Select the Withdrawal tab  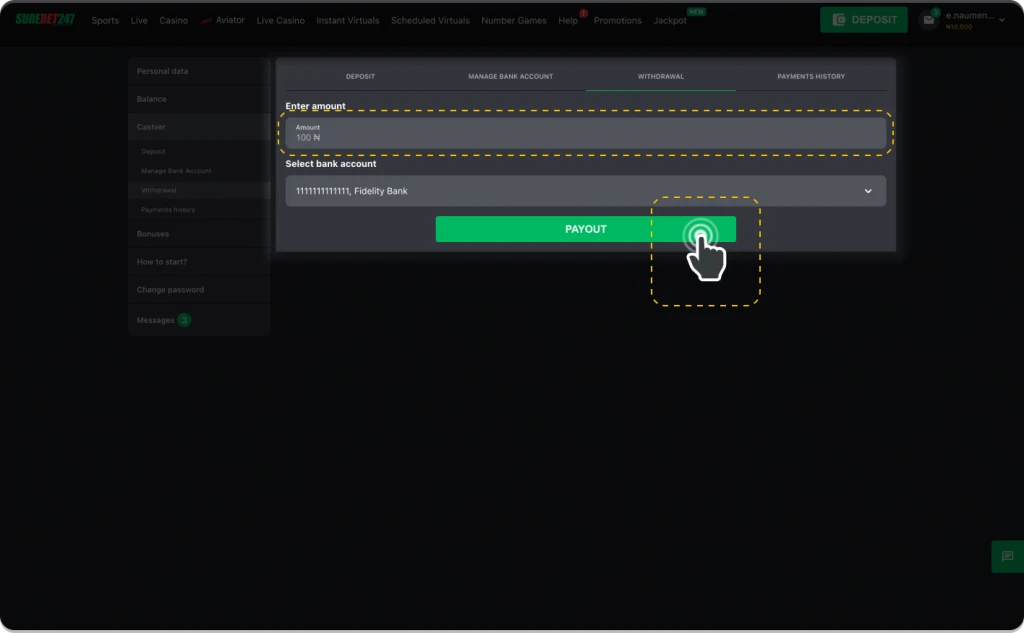[660, 76]
